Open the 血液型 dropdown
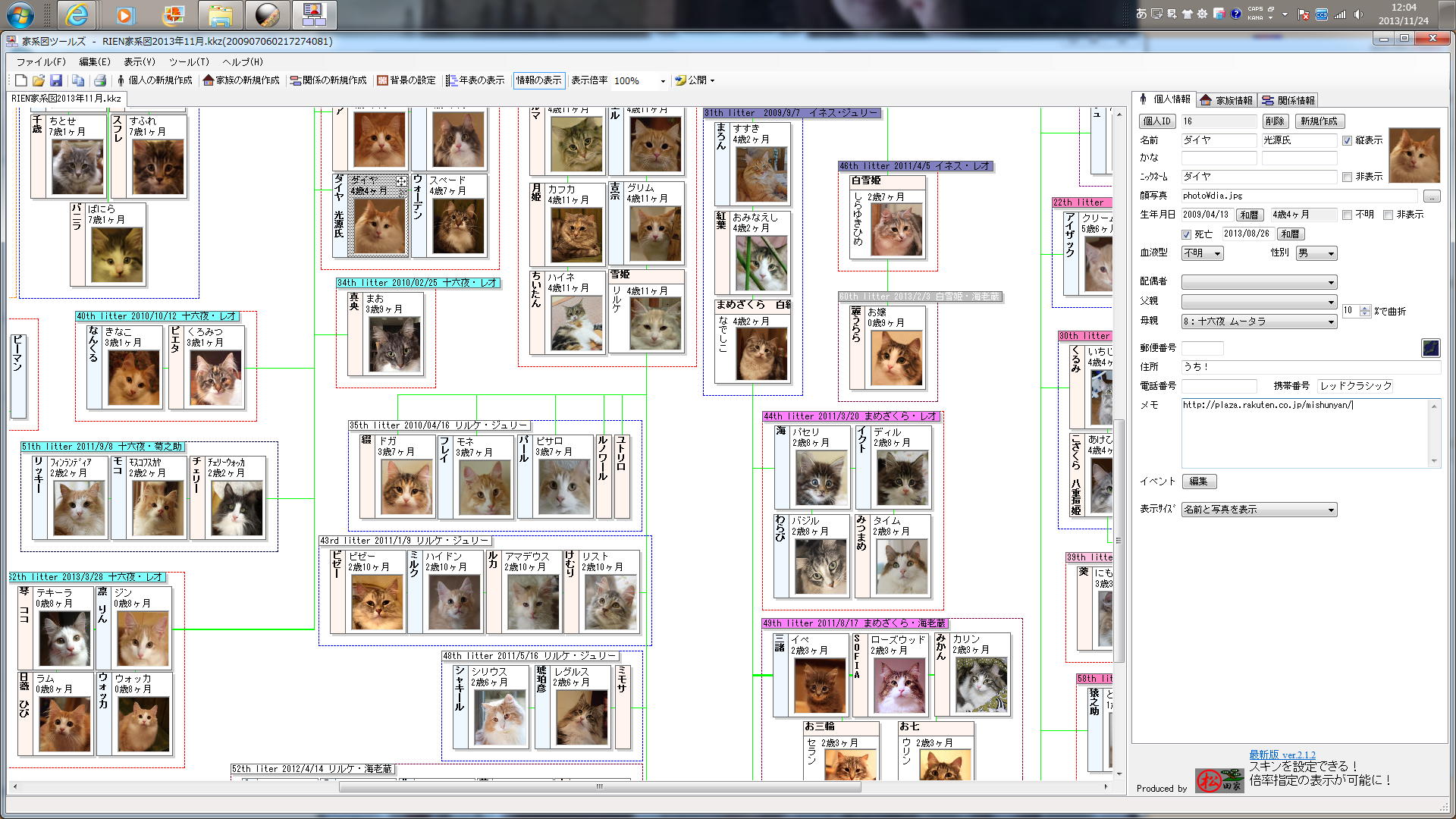1456x819 pixels. pos(1203,253)
